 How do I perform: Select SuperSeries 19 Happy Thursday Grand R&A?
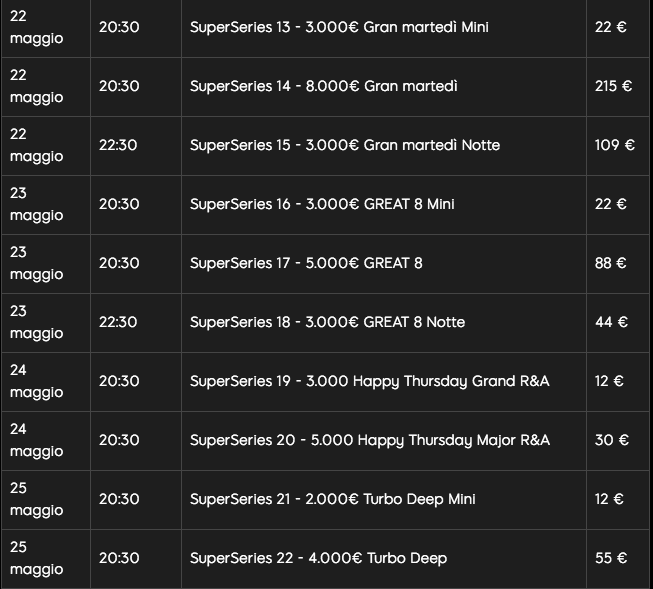click(x=369, y=382)
